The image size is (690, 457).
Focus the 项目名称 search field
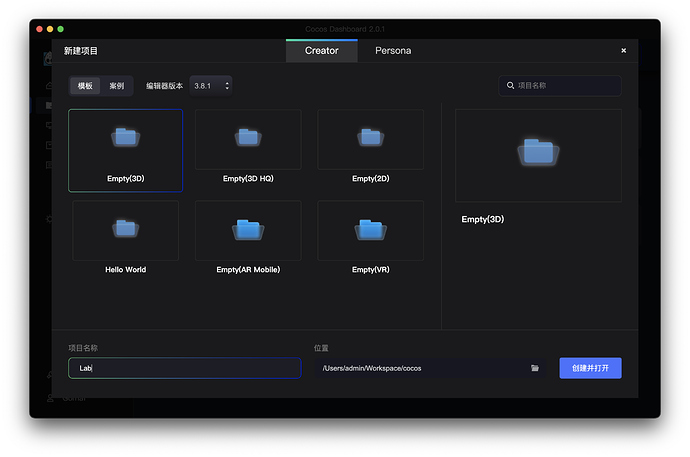click(560, 85)
